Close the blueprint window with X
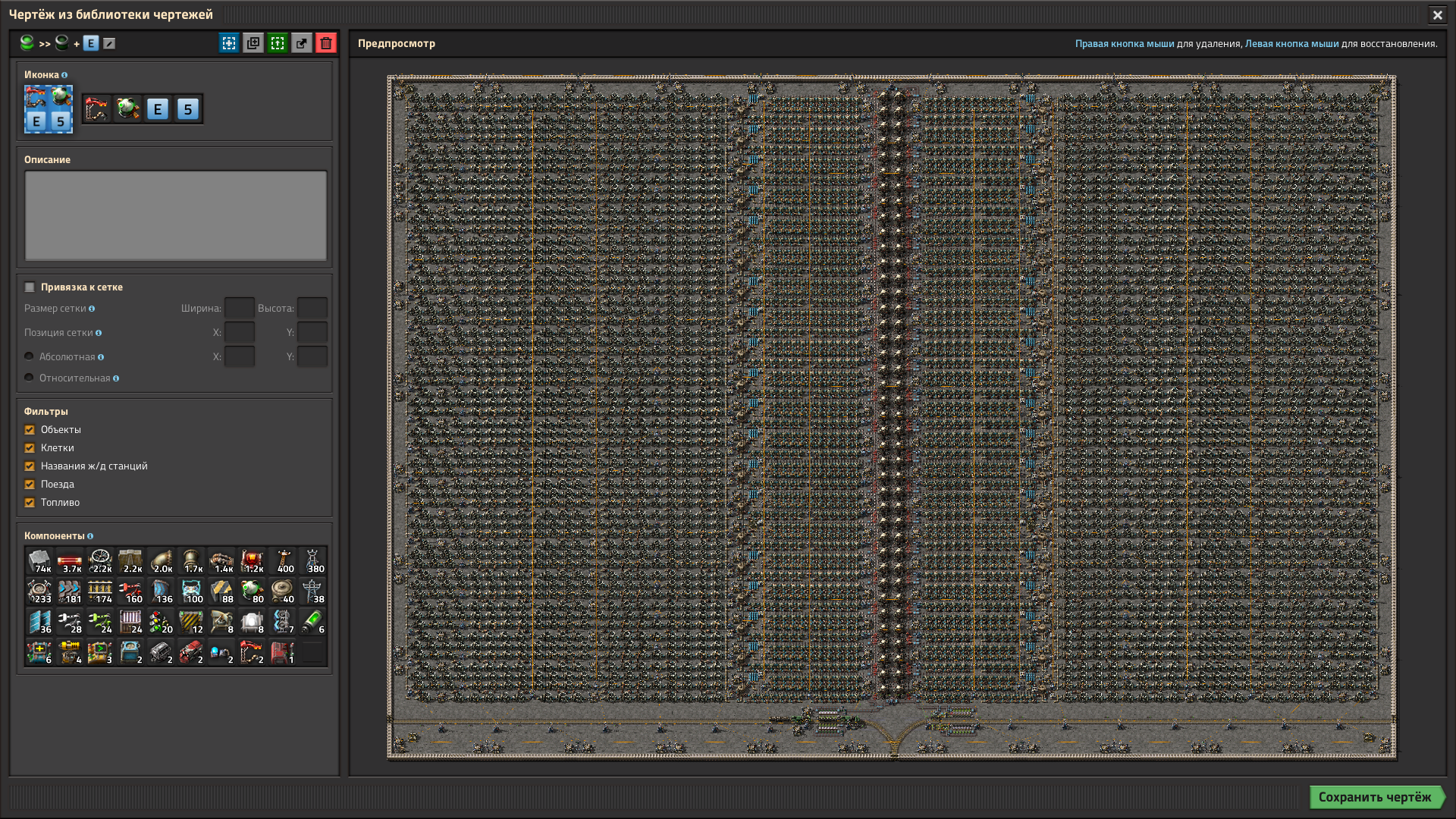The image size is (1456, 819). point(1437,14)
